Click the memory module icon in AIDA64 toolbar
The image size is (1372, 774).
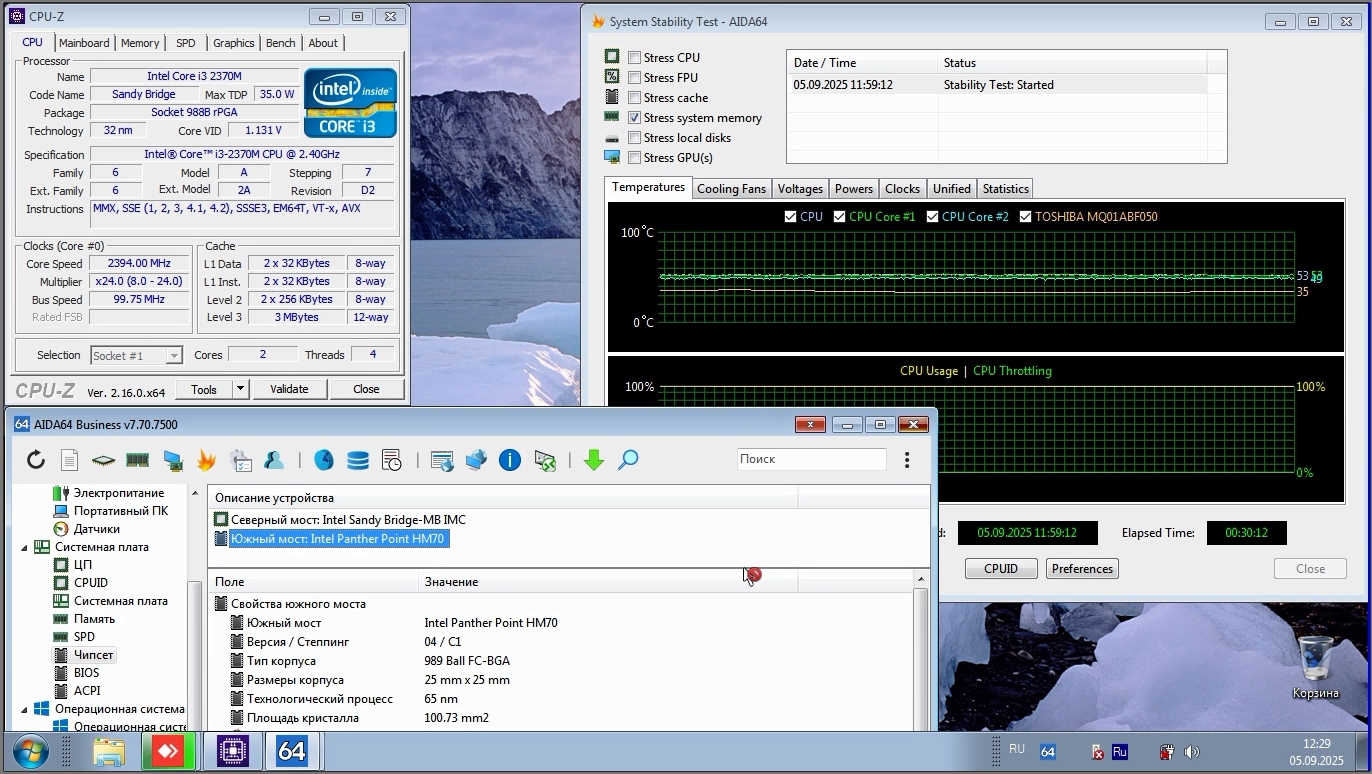tap(137, 460)
